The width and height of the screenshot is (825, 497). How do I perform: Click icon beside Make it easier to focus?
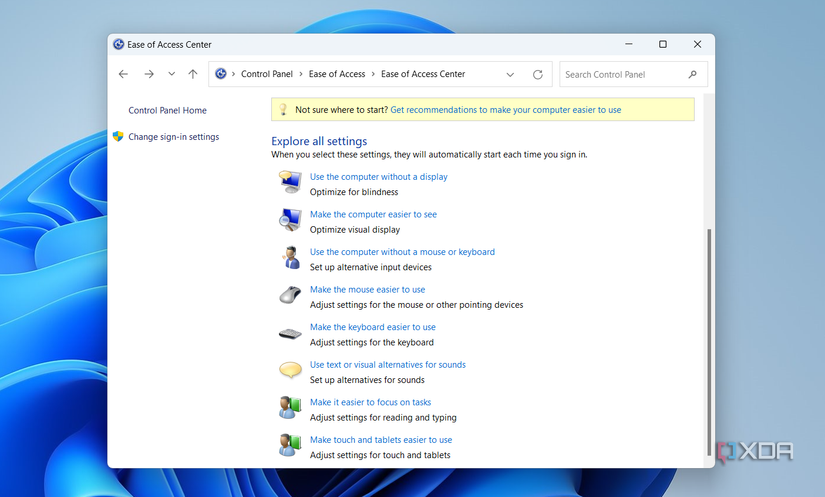[290, 408]
